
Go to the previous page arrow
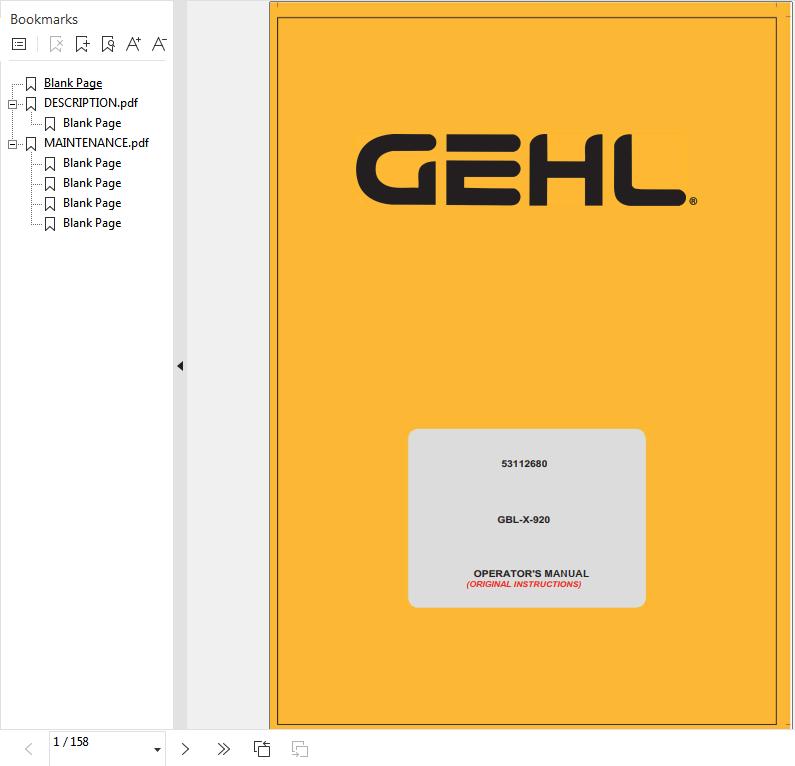click(x=29, y=749)
